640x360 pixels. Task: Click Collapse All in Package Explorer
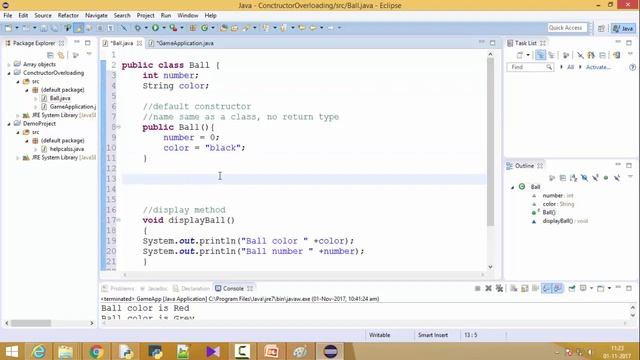tap(50, 55)
